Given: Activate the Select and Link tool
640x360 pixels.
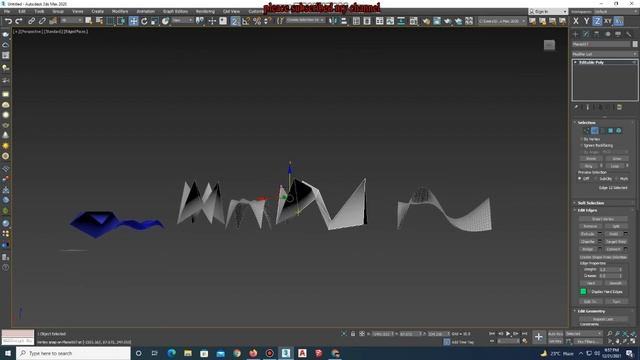Looking at the screenshot, I should [31, 21].
